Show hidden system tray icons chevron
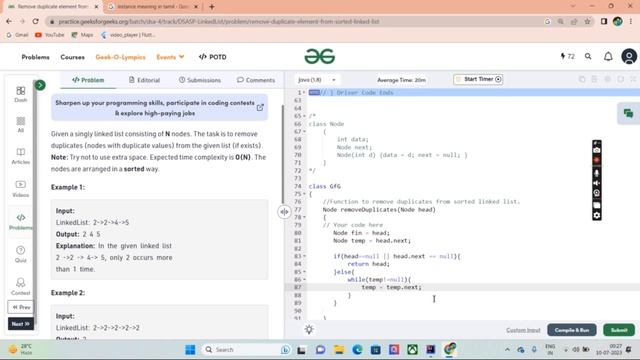Screen dimensions: 640x360 click(x=507, y=349)
